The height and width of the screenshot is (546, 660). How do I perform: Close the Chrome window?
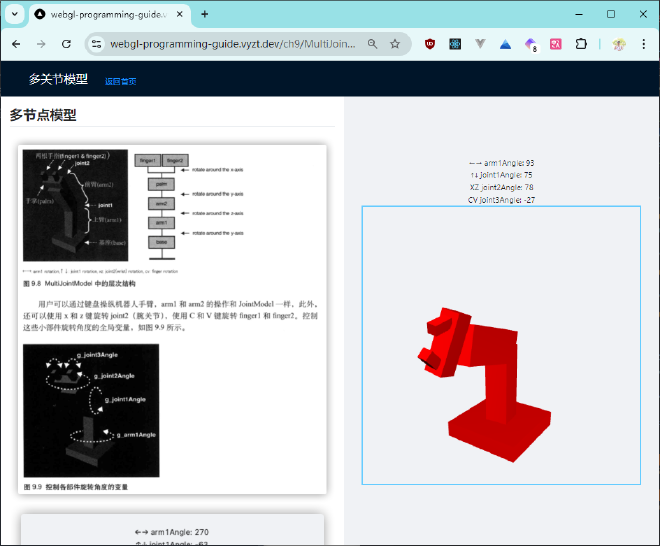(643, 14)
